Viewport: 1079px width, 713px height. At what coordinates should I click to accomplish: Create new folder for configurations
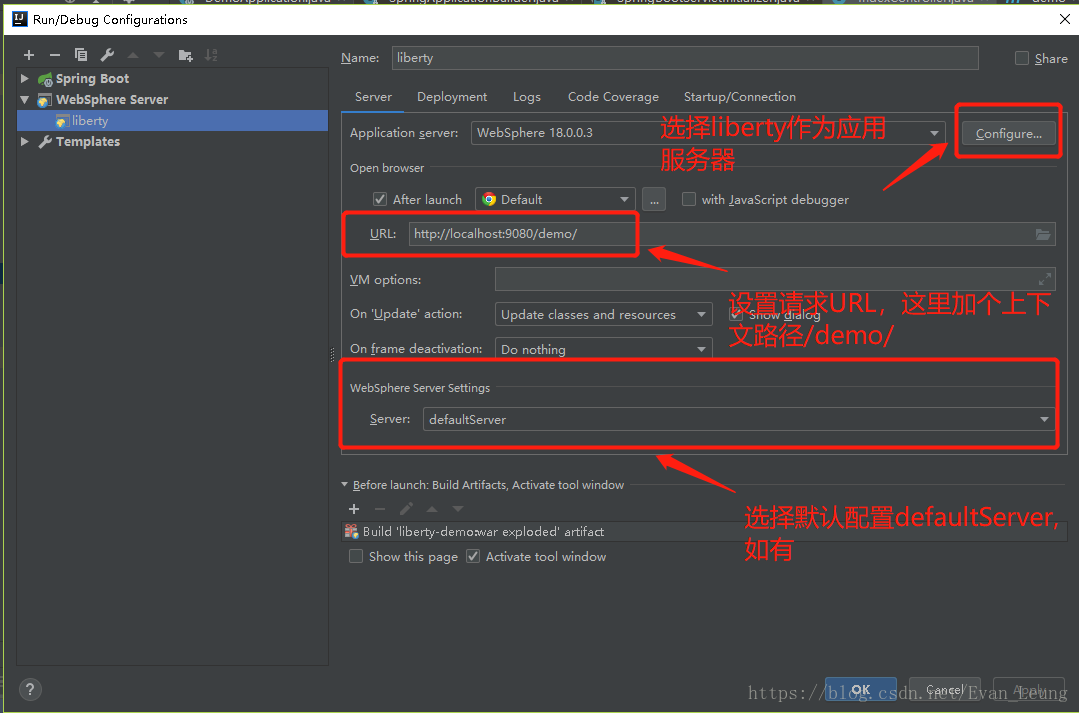tap(185, 55)
